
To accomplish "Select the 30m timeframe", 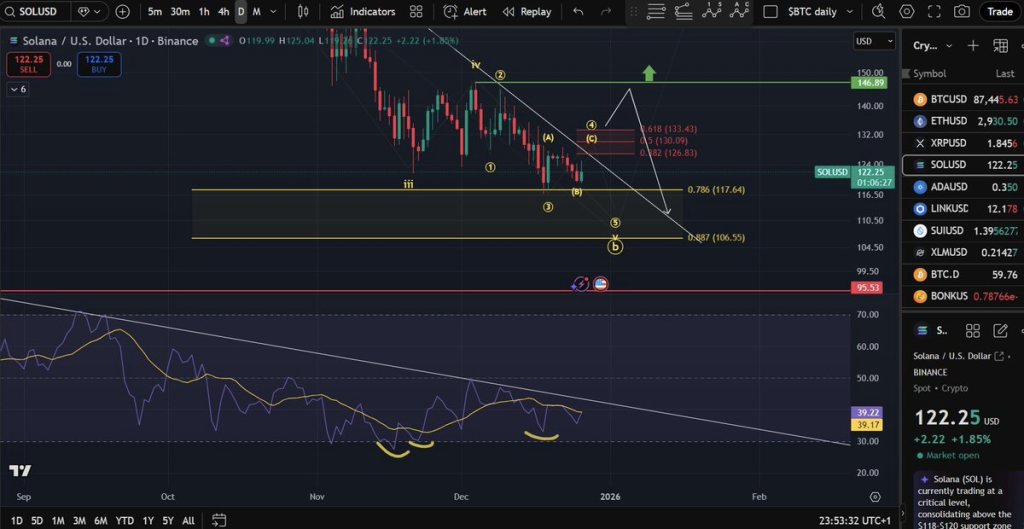I will pos(180,12).
